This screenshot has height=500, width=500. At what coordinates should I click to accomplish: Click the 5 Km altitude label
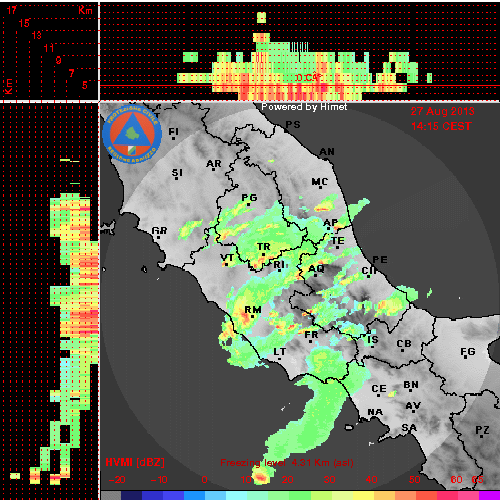pyautogui.click(x=85, y=85)
